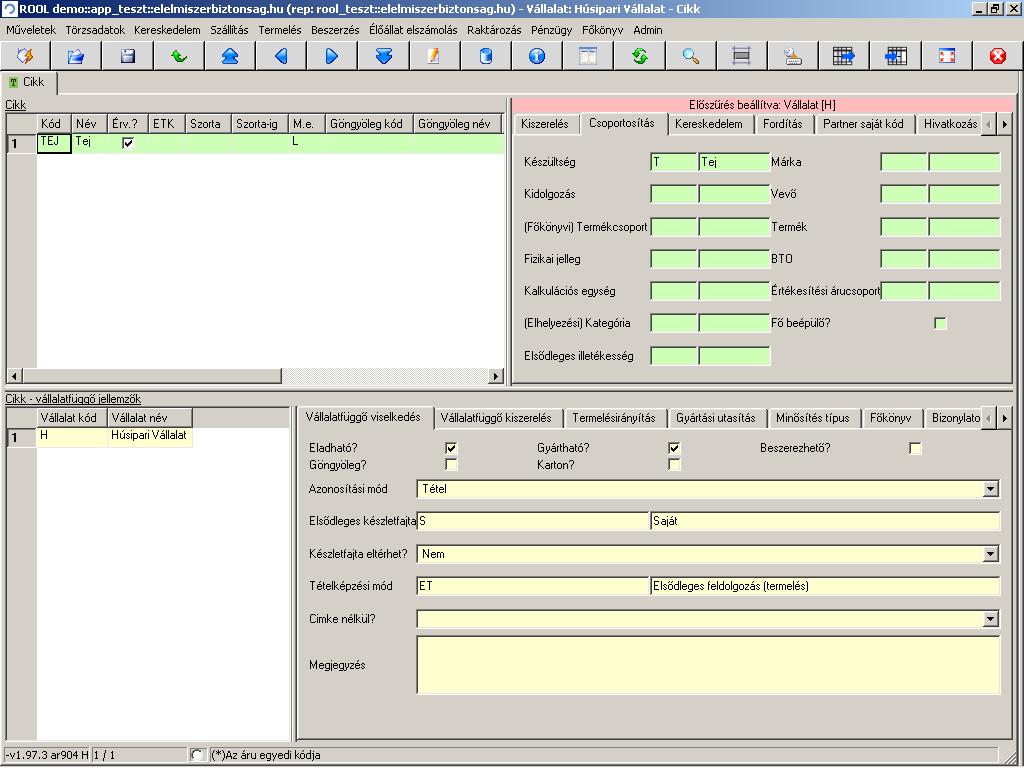Screen dimensions: 1024x768
Task: Open the Azonosítási mód dropdown
Action: point(991,489)
